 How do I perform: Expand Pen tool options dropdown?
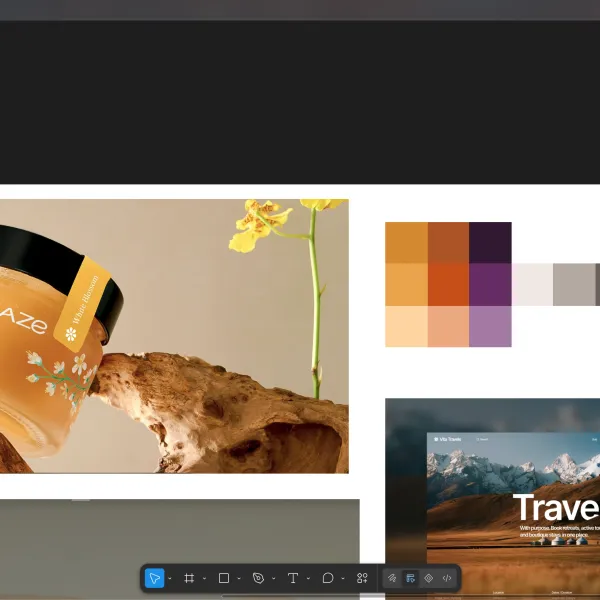[x=273, y=578]
